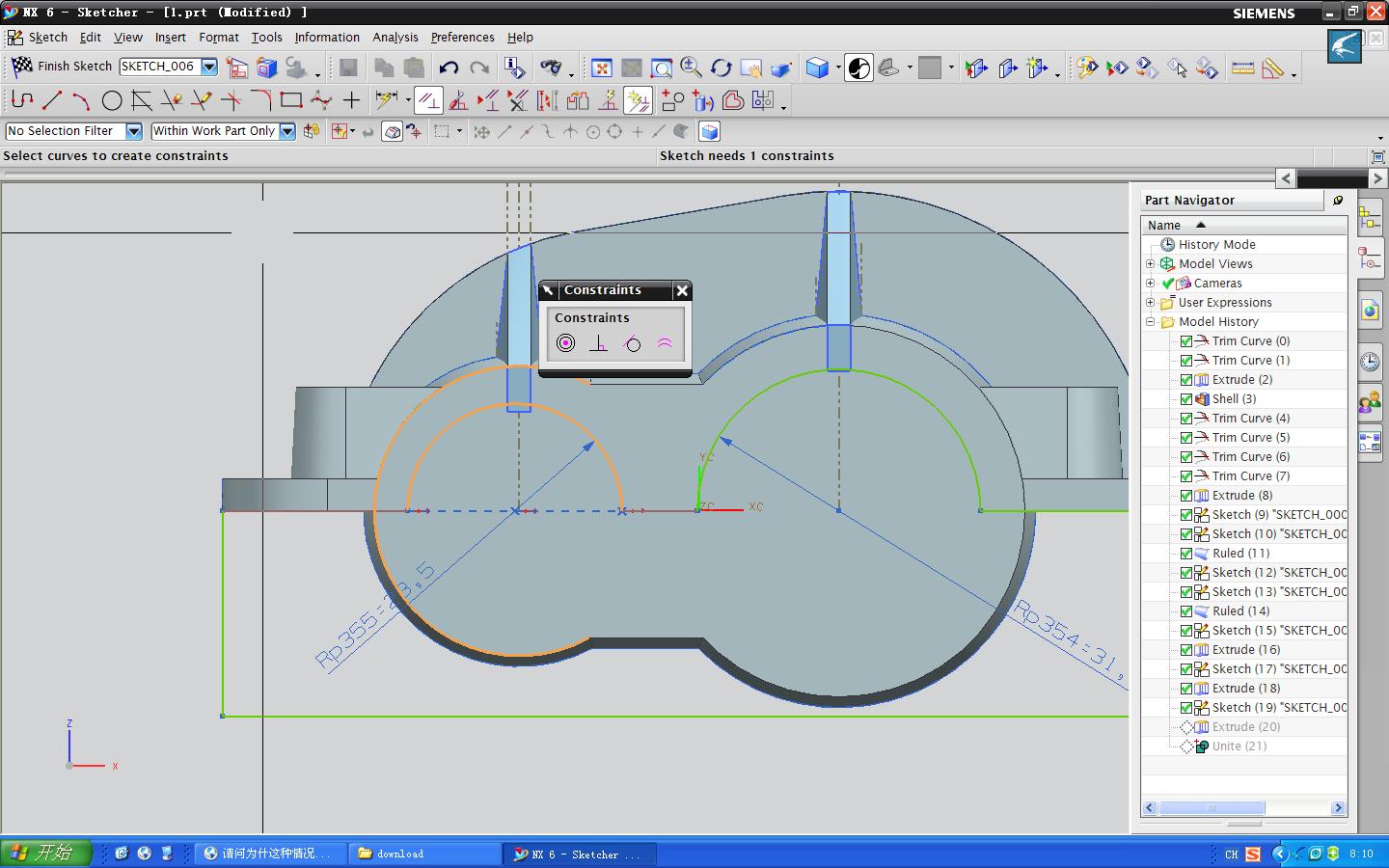Click the Measure Distance ruler icon
The height and width of the screenshot is (868, 1389).
(x=1242, y=68)
